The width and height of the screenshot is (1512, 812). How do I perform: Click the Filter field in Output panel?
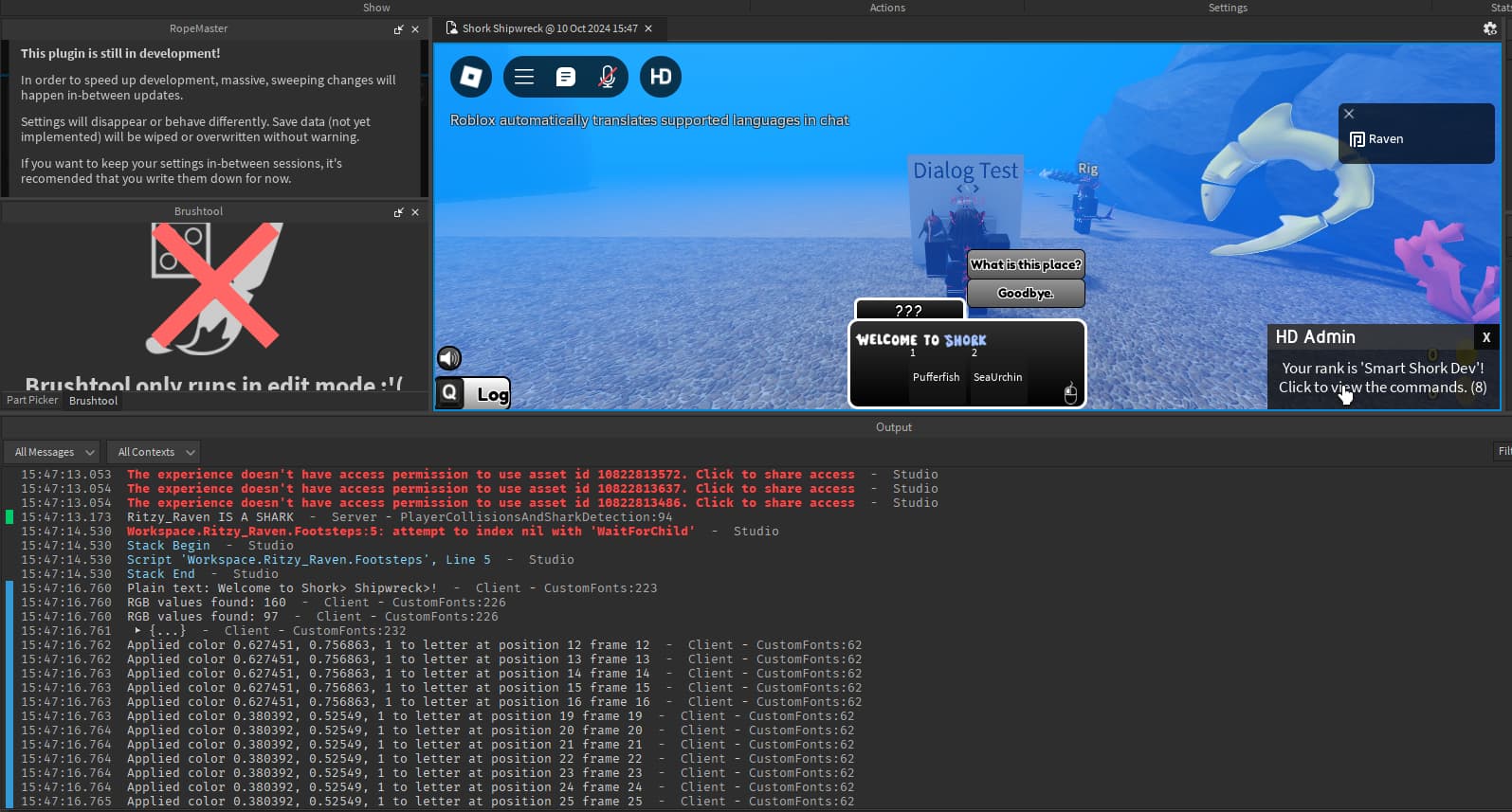click(x=1503, y=451)
